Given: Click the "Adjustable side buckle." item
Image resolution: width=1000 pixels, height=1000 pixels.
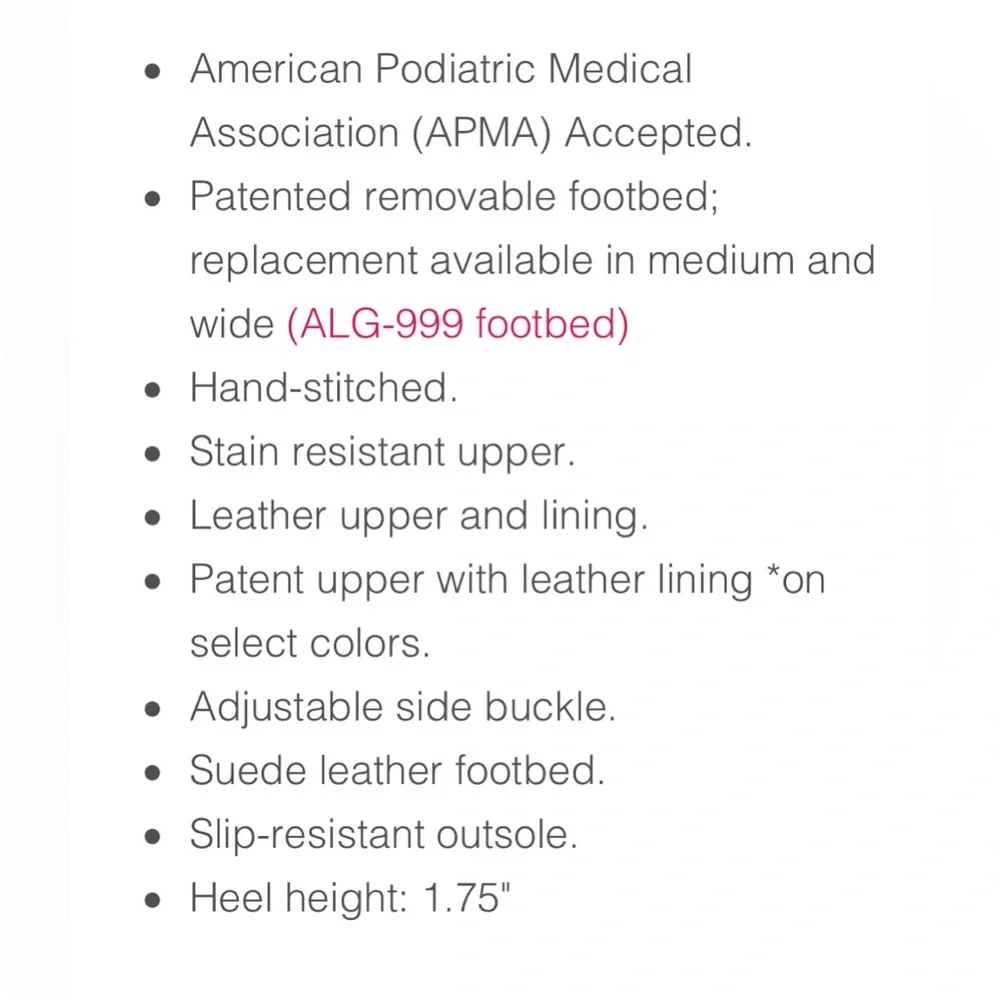Looking at the screenshot, I should pos(402,707).
